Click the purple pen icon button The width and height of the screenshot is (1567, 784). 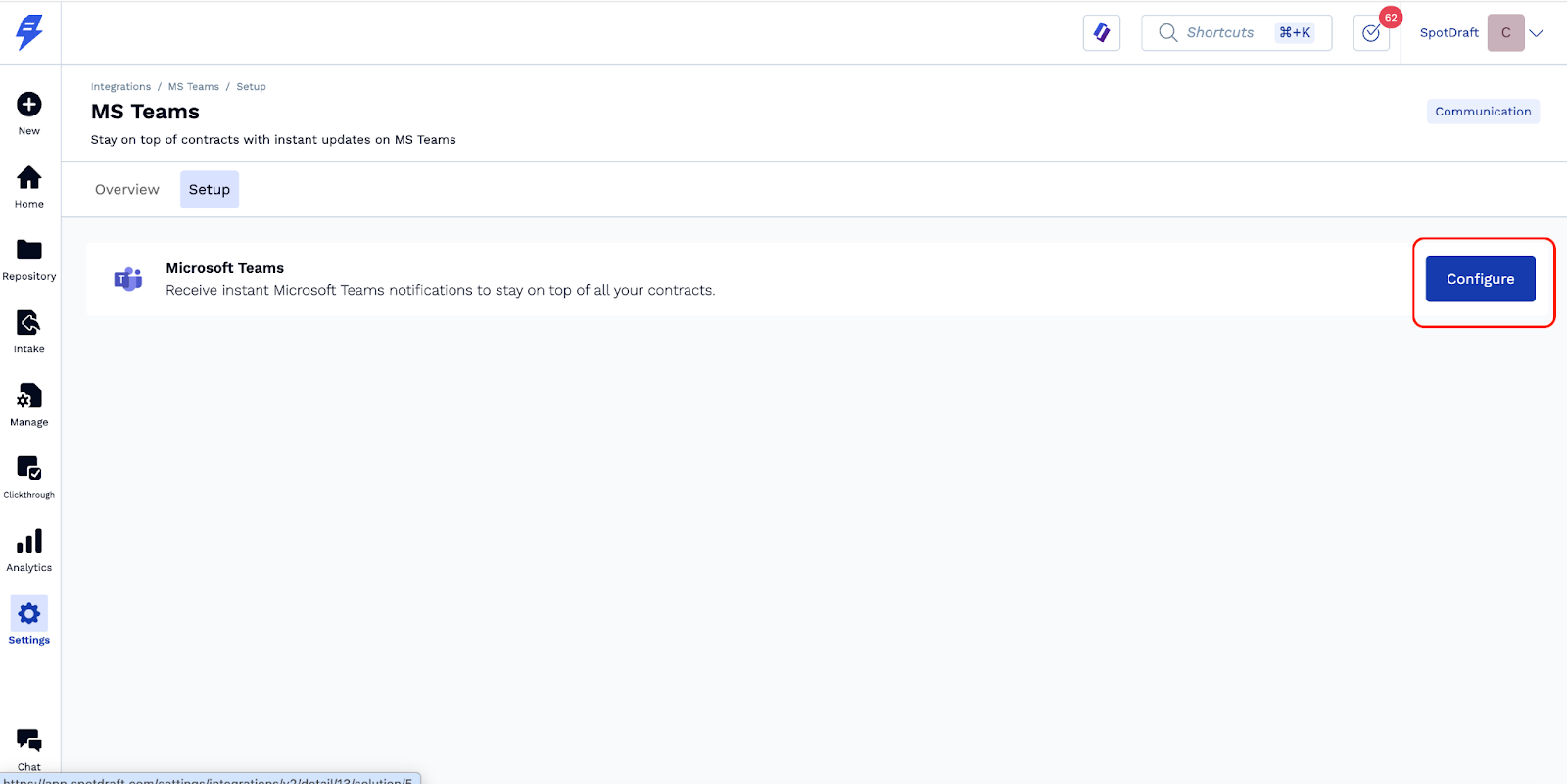click(1102, 33)
